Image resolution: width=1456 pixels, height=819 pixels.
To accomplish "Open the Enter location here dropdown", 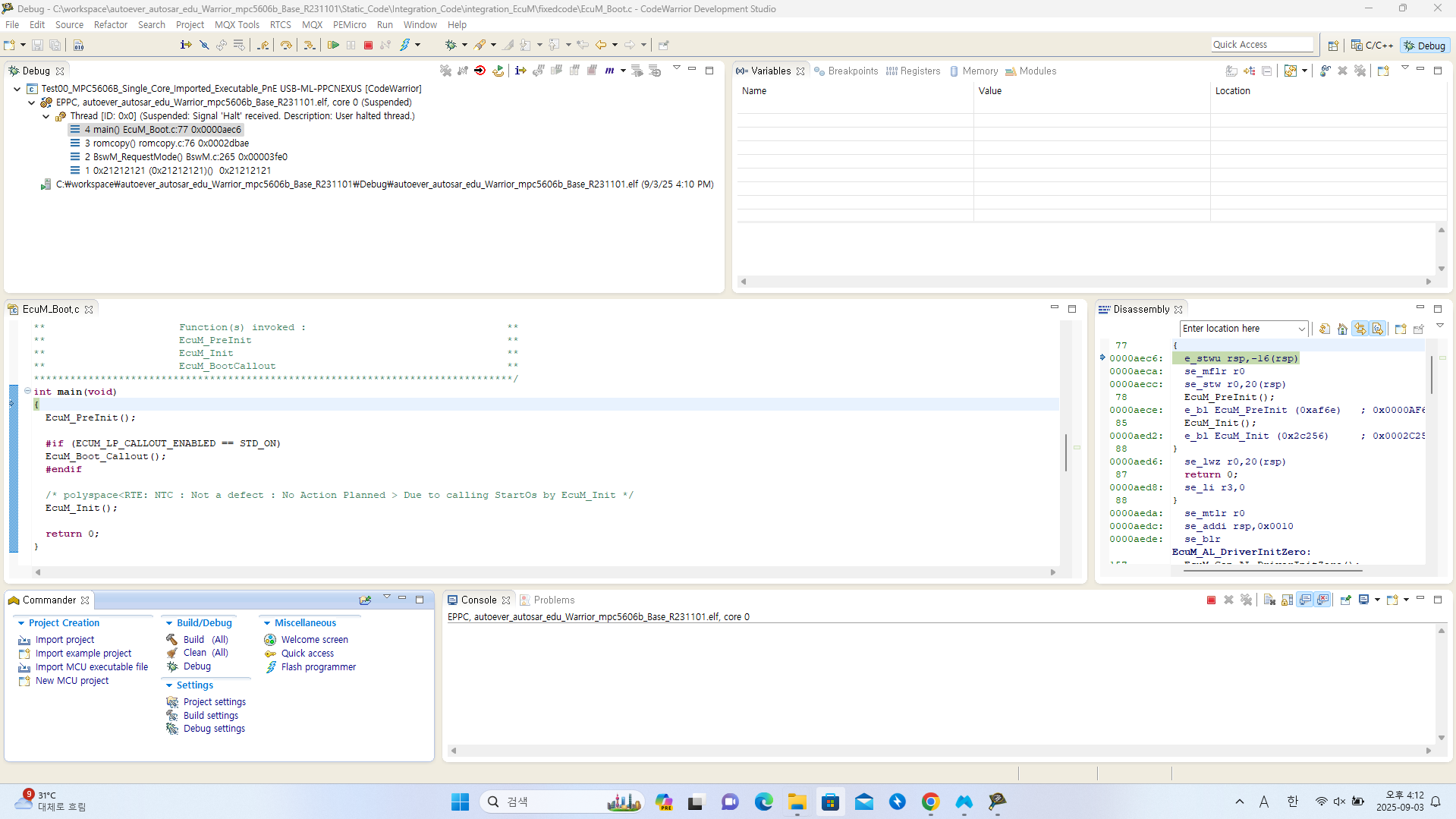I will (x=1301, y=329).
